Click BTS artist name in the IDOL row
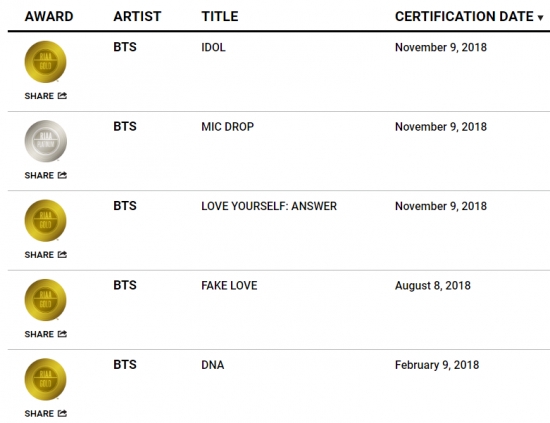550x423 pixels. (125, 47)
